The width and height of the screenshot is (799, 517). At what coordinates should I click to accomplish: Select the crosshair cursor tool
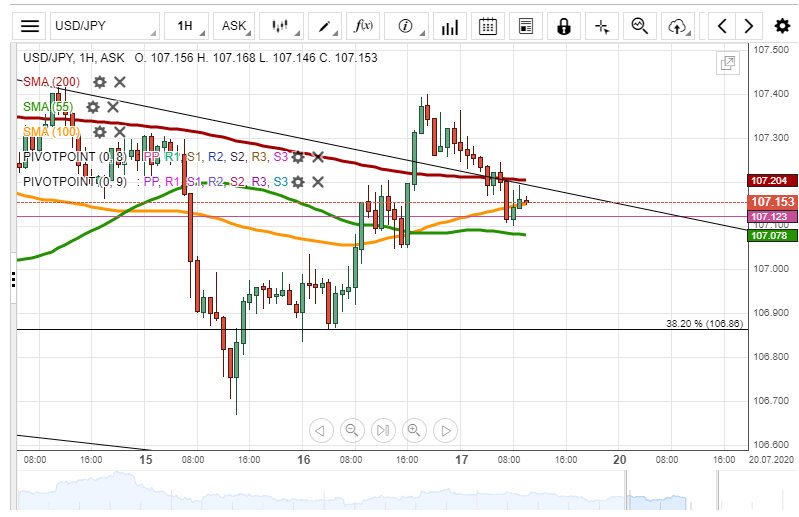(602, 26)
